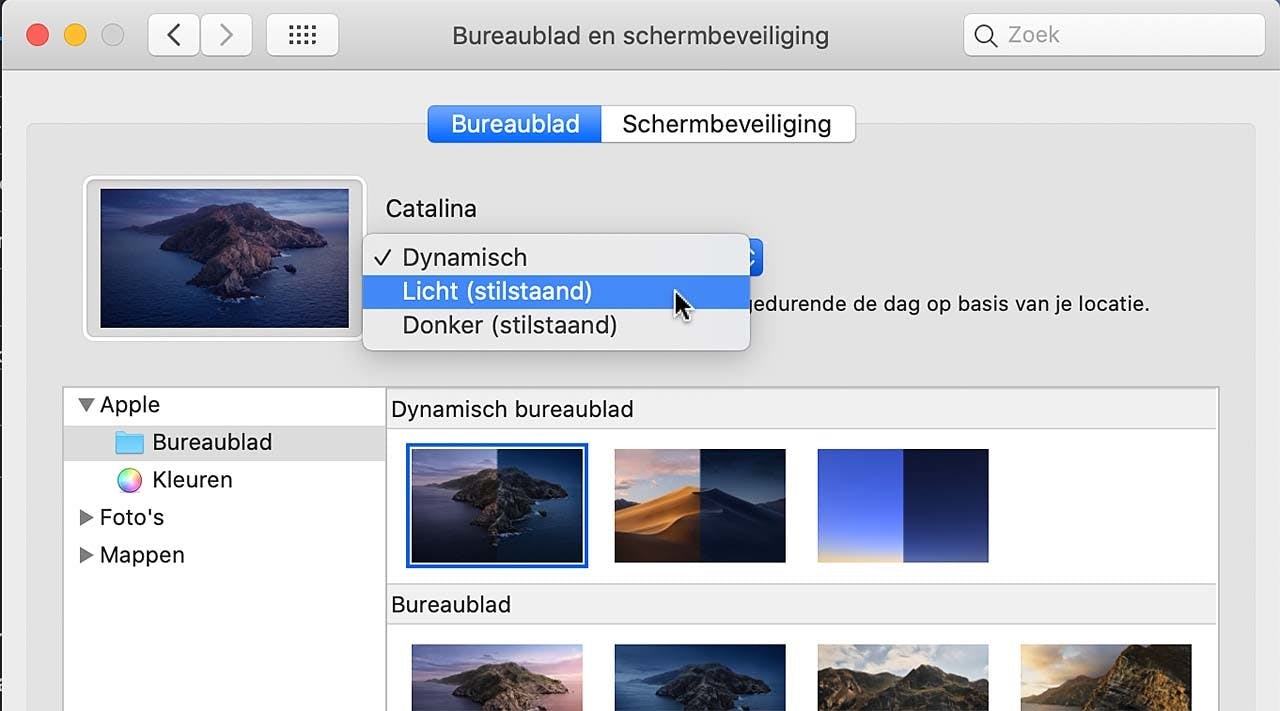Image resolution: width=1280 pixels, height=711 pixels.
Task: Collapse the Apple group in the sidebar
Action: pos(86,405)
